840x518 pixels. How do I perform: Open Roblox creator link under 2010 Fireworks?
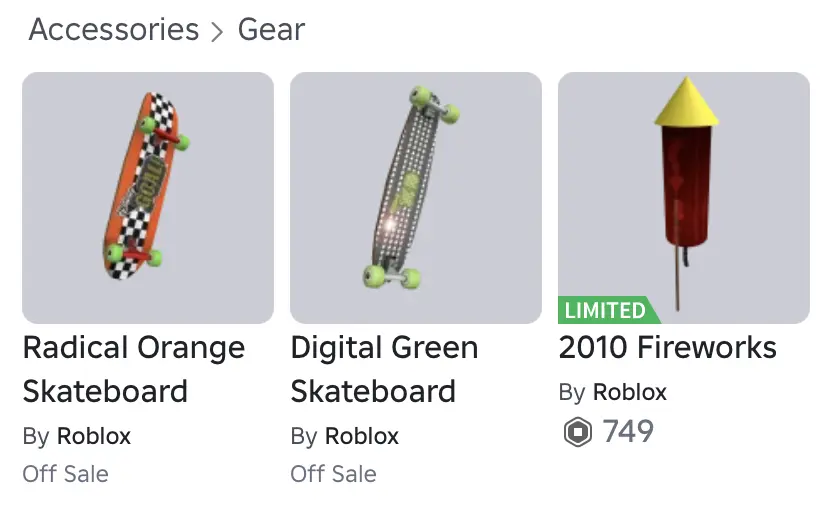pos(630,392)
